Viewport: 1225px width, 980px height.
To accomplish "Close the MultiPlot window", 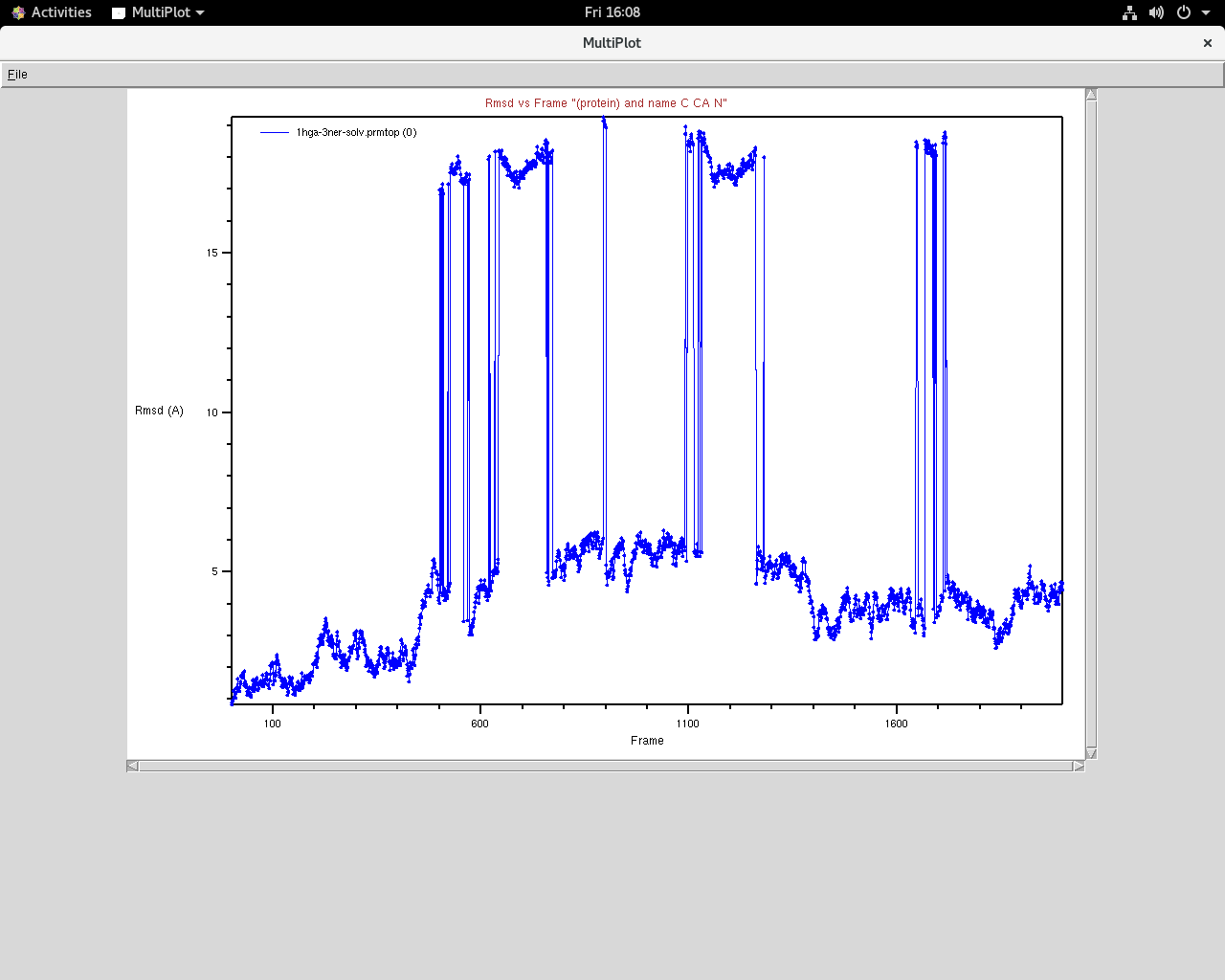I will tap(1207, 43).
